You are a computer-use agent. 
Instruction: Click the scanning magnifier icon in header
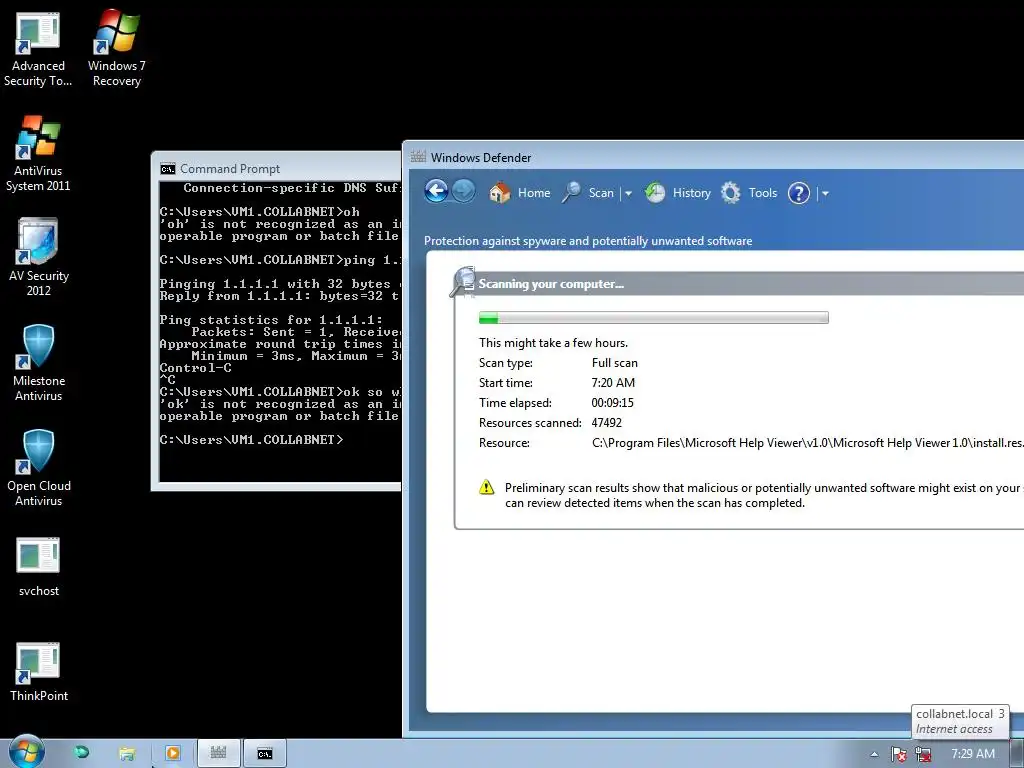pyautogui.click(x=463, y=282)
